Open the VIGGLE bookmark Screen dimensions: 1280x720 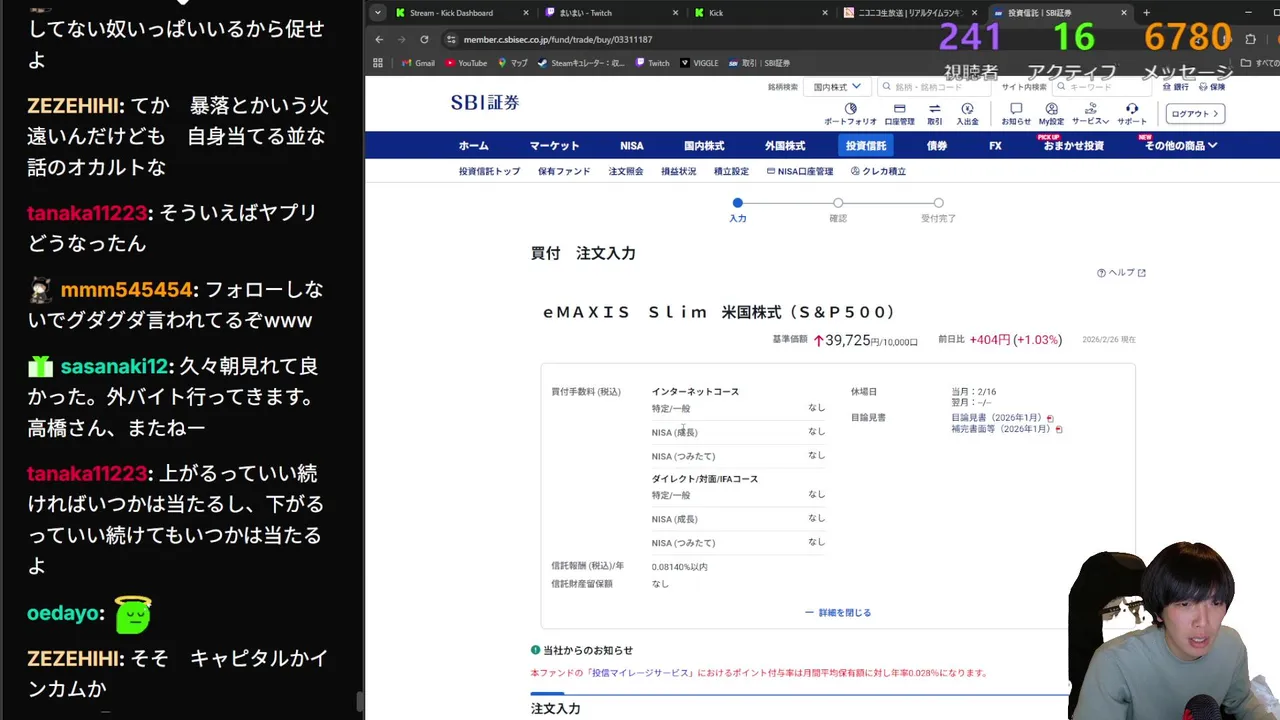(x=699, y=63)
